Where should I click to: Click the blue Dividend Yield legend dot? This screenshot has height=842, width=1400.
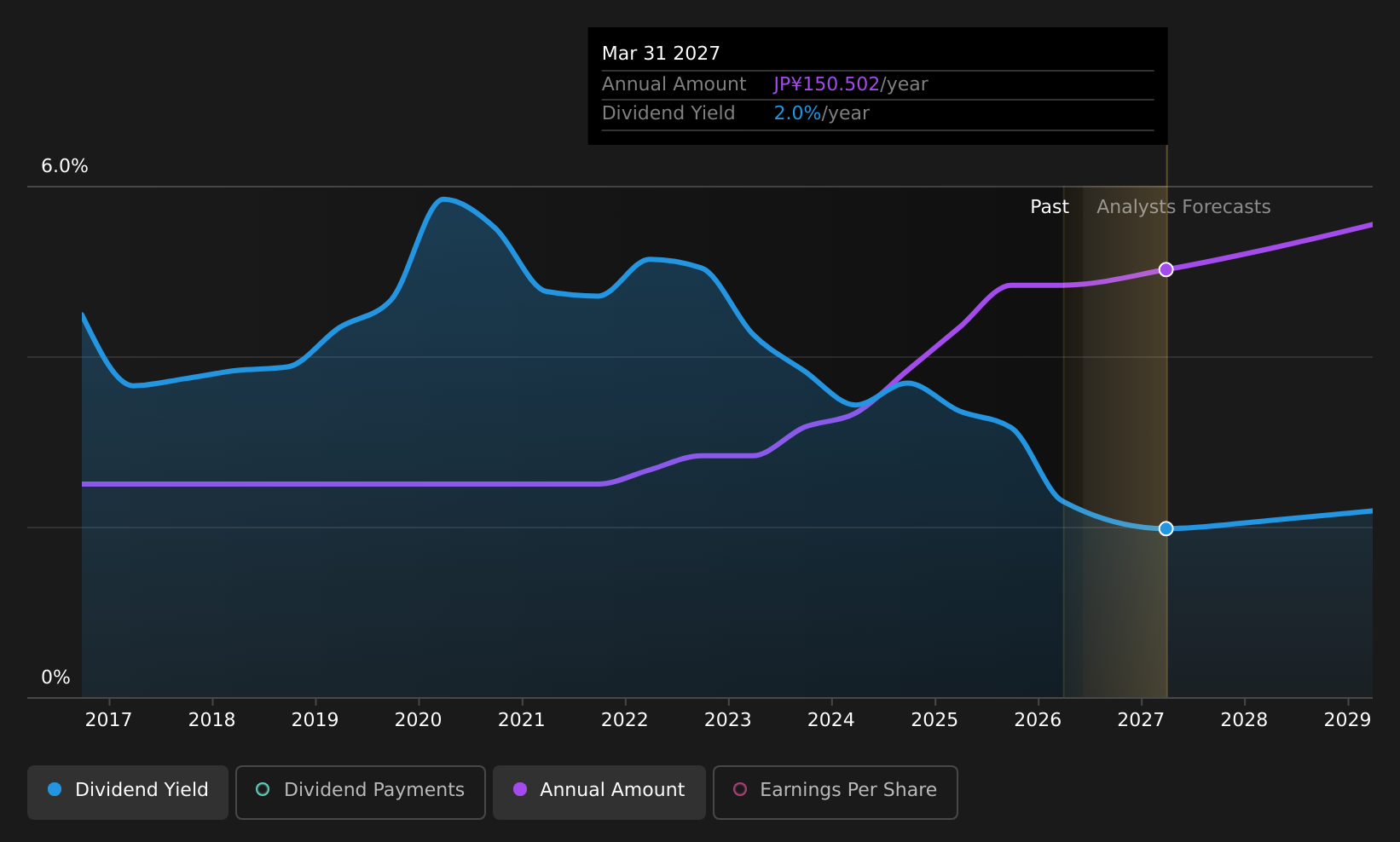[55, 789]
